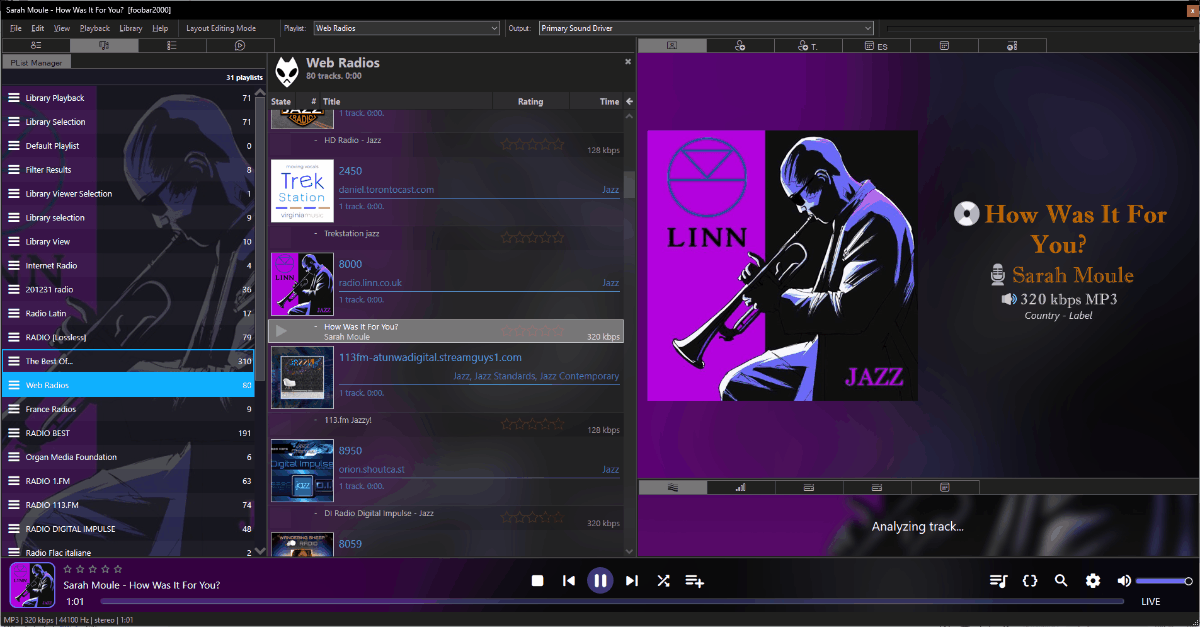
Task: Click the PList Manager tab
Action: [36, 62]
